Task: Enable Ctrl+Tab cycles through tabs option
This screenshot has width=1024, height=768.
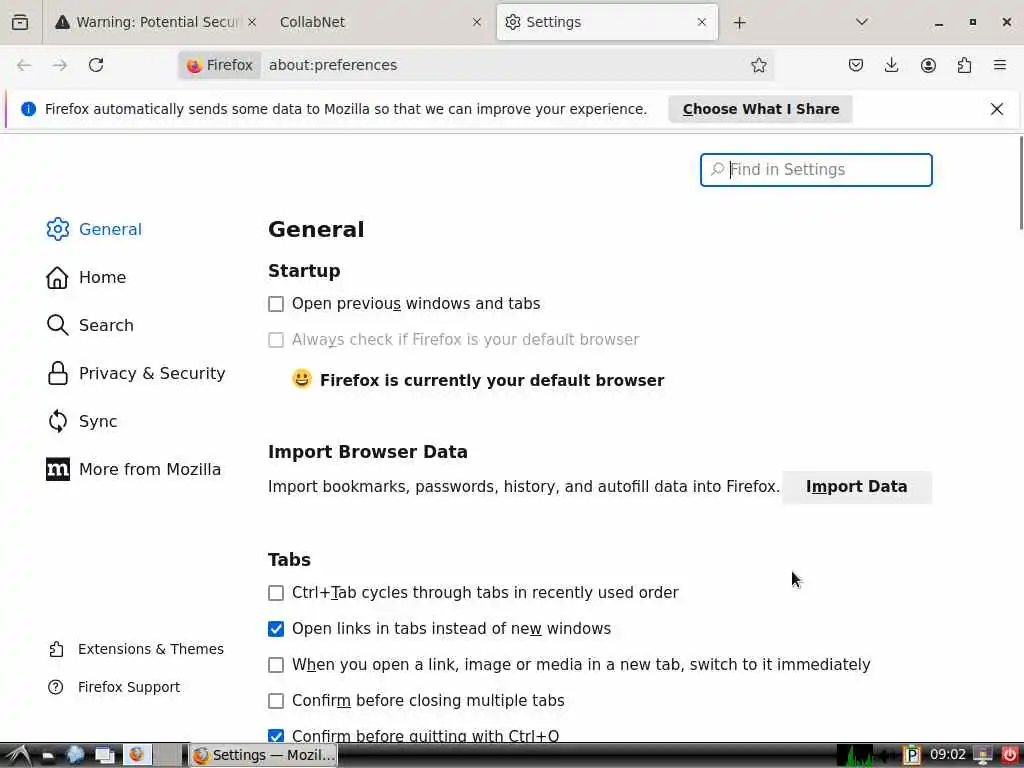Action: (276, 592)
